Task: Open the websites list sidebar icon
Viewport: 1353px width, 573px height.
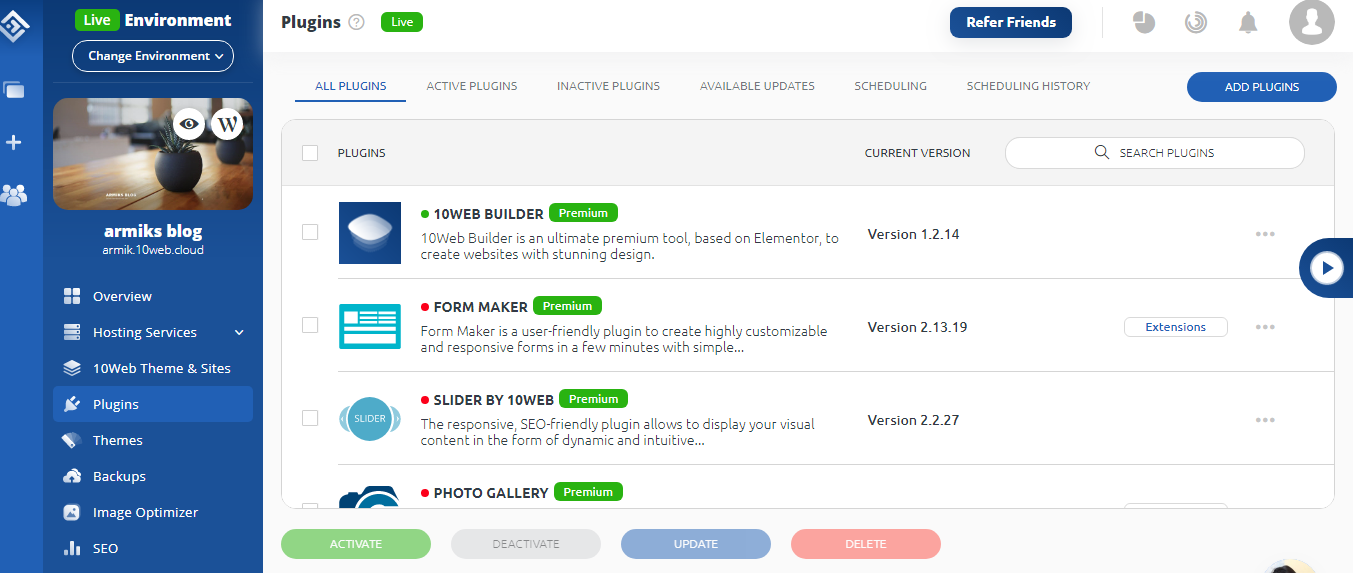Action: pos(14,90)
